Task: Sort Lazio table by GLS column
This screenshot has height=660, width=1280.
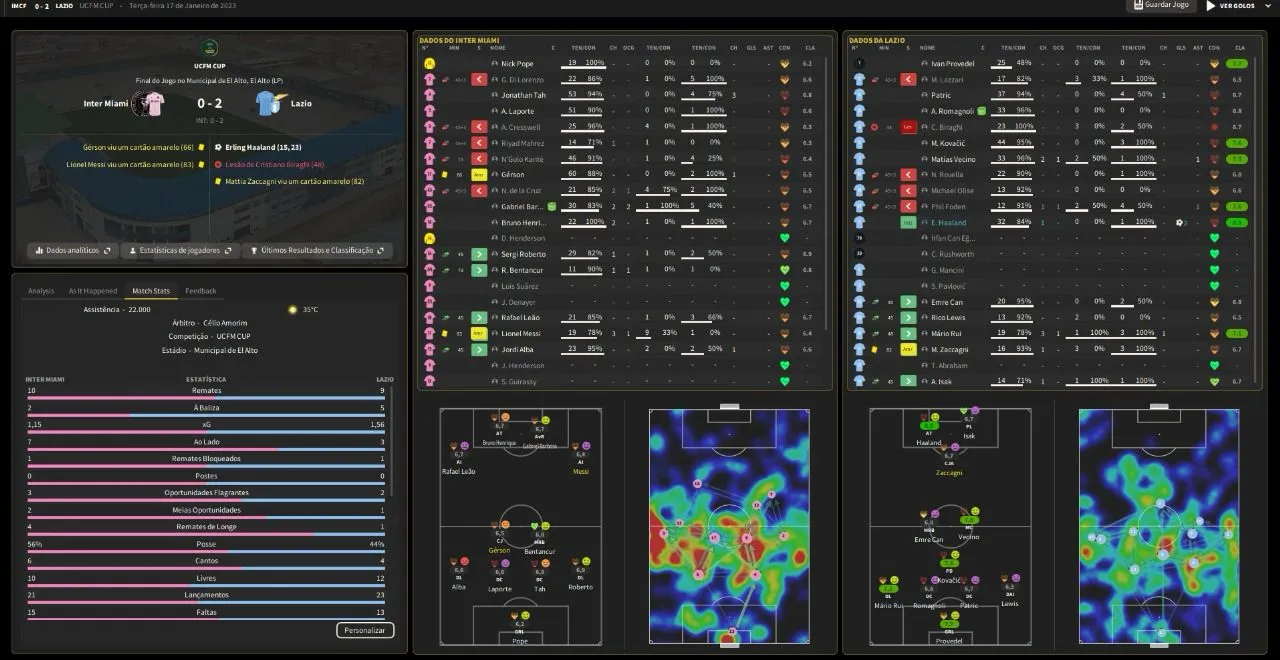Action: click(x=1181, y=48)
